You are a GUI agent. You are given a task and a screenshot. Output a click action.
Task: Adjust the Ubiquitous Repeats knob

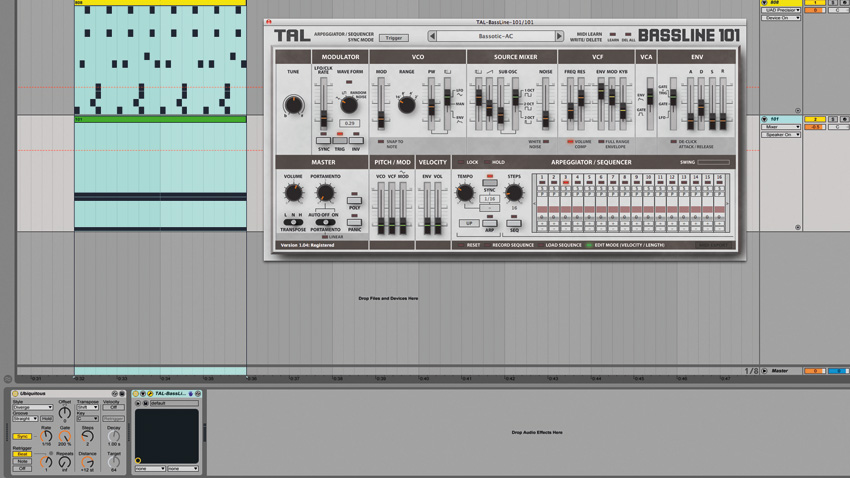coord(65,462)
